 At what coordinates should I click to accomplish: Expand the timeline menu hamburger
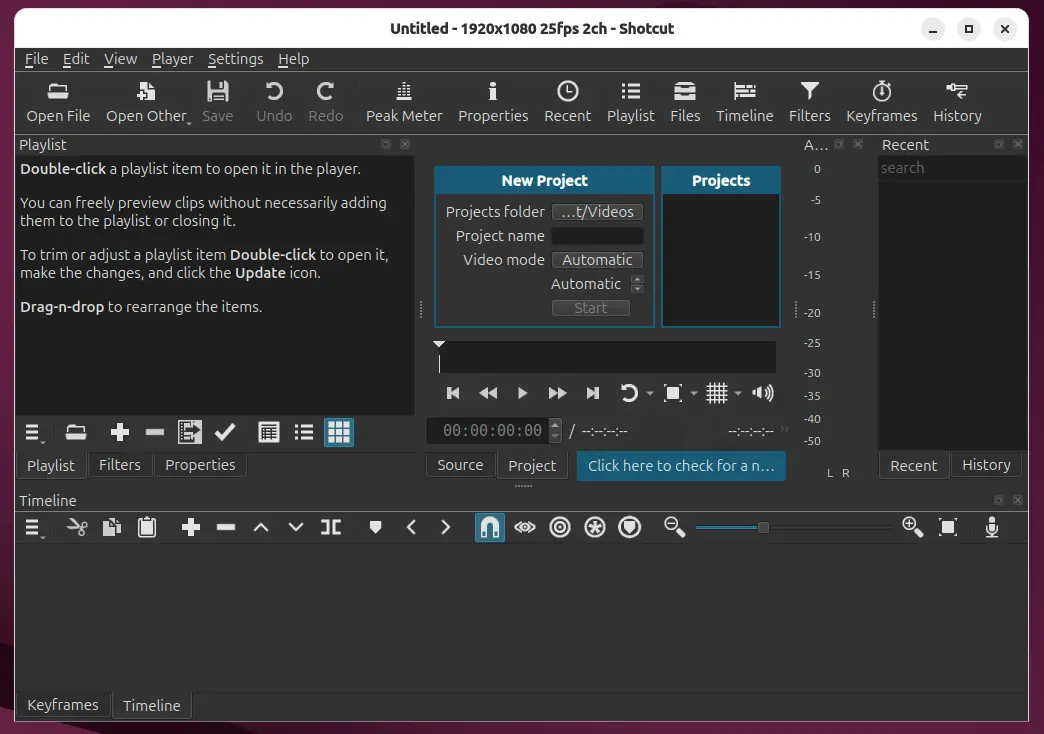[x=33, y=527]
